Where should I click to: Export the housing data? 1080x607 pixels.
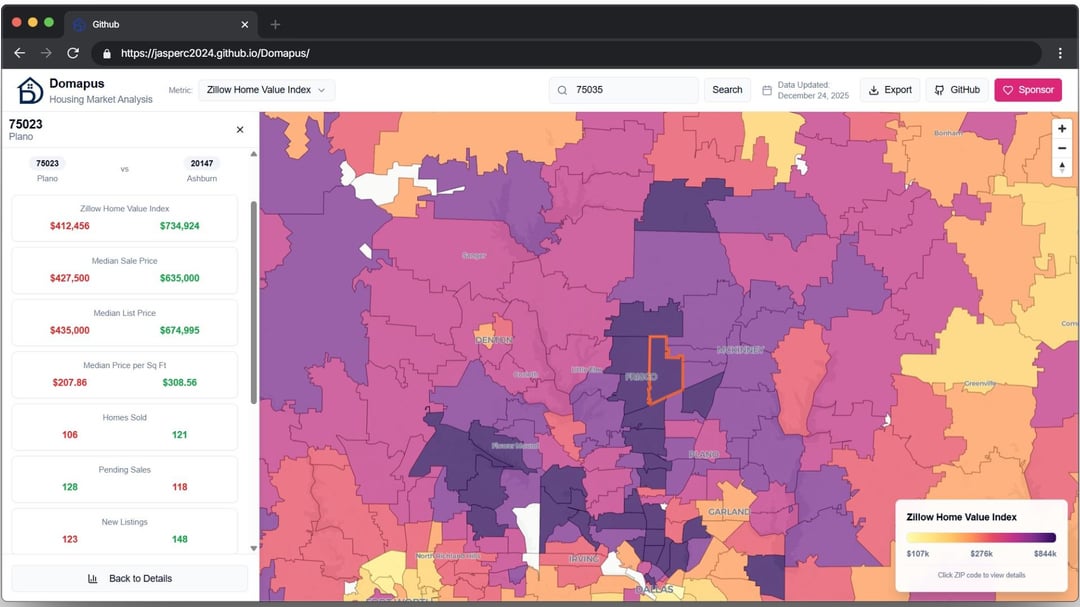pyautogui.click(x=889, y=90)
